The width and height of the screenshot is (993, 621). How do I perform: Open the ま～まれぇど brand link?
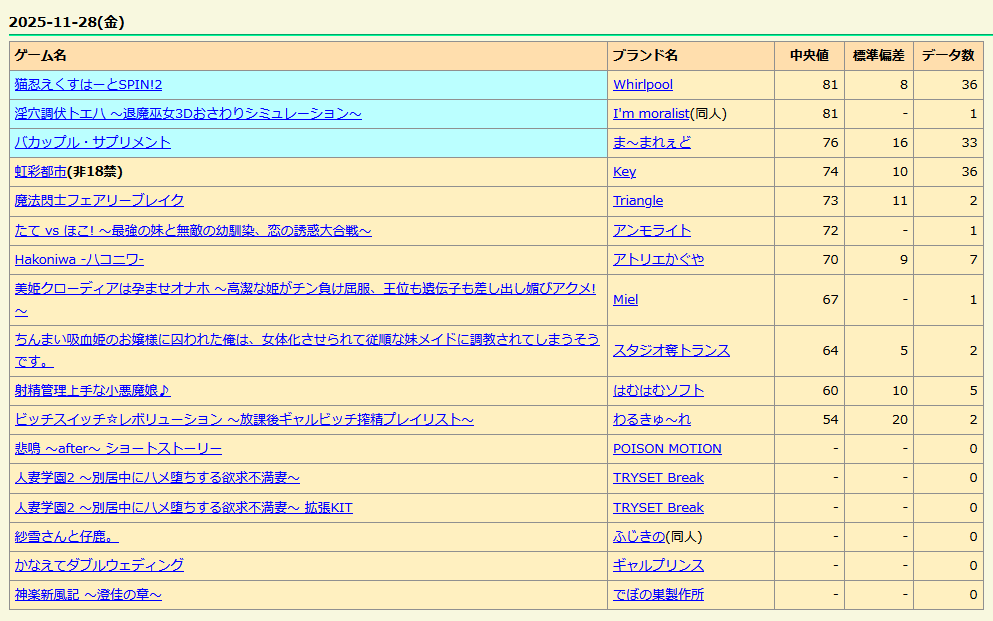point(652,142)
